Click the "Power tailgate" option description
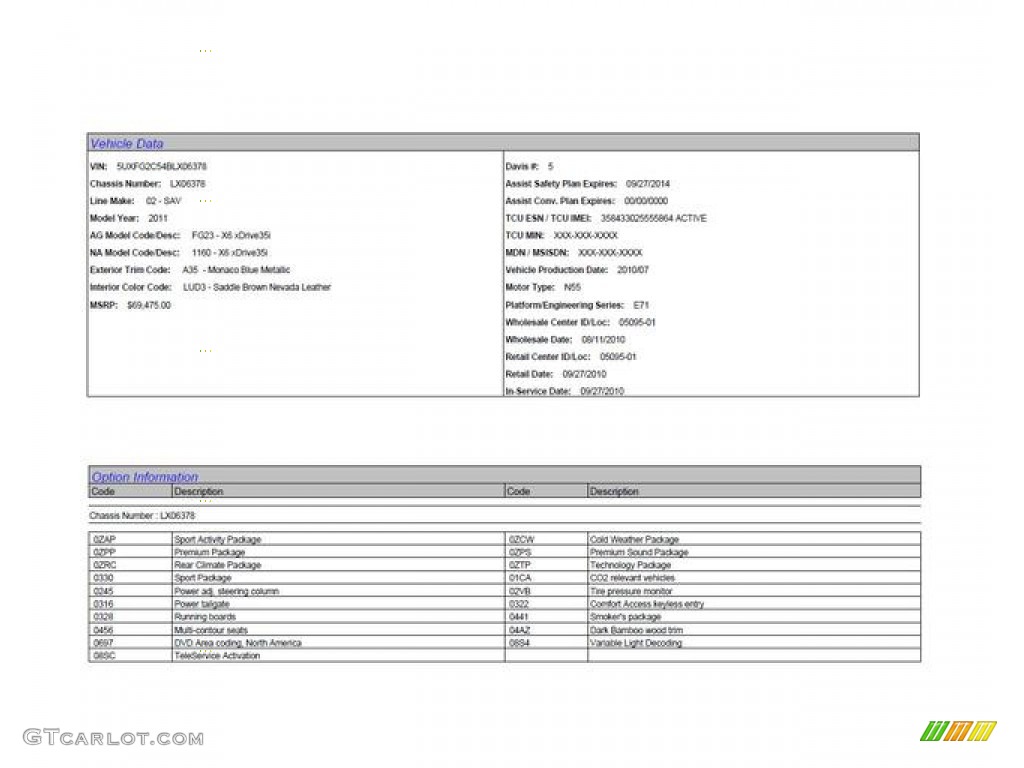Image resolution: width=1024 pixels, height=768 pixels. (202, 604)
